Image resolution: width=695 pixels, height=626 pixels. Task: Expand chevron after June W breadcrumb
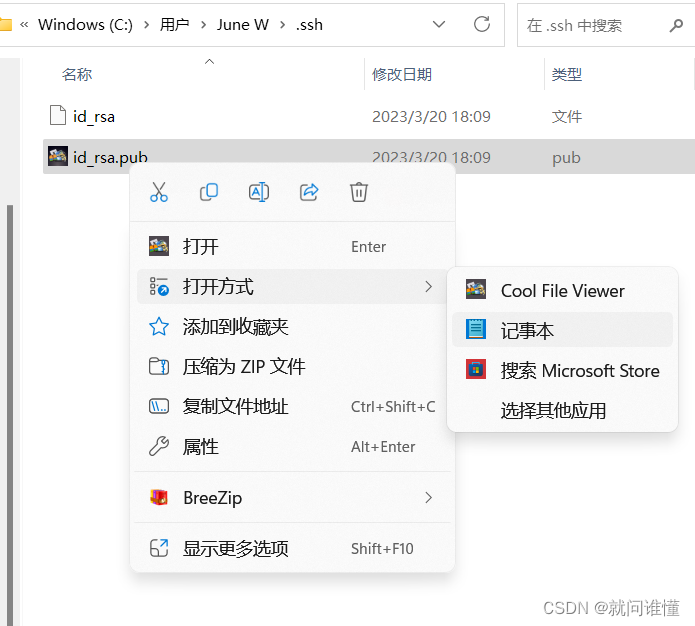pyautogui.click(x=282, y=24)
